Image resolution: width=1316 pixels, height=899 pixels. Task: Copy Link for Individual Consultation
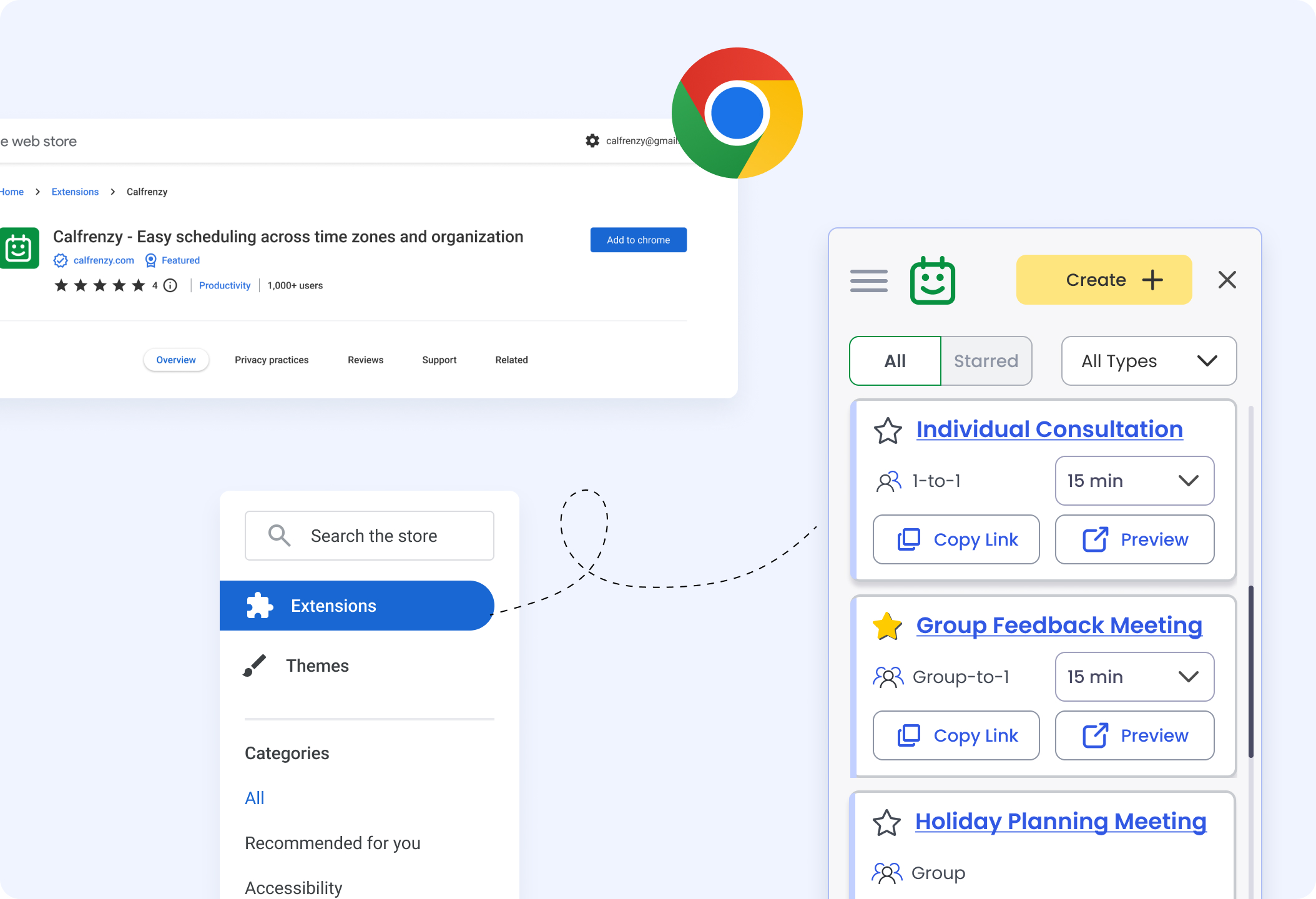(956, 539)
